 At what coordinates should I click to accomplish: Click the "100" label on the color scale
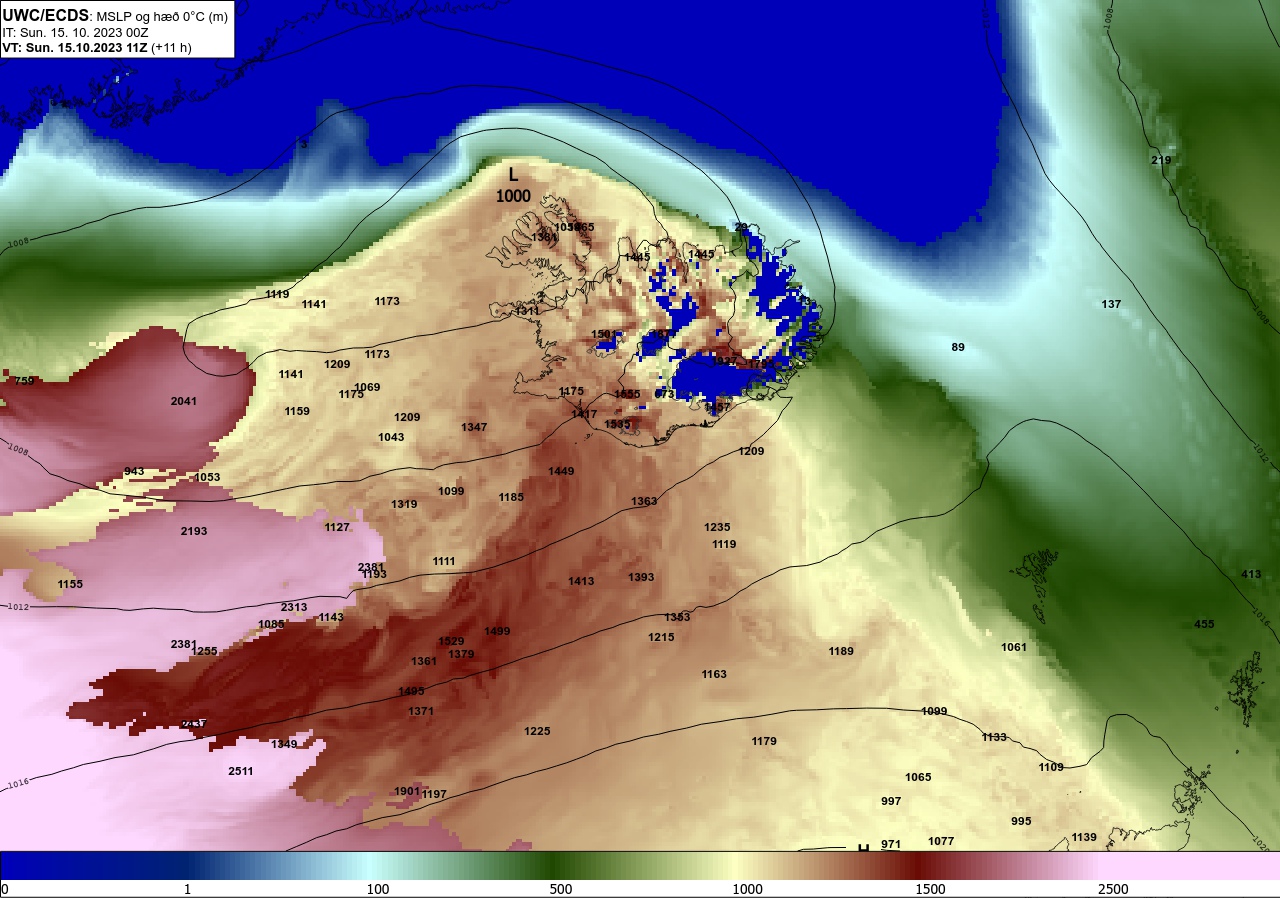pyautogui.click(x=377, y=889)
